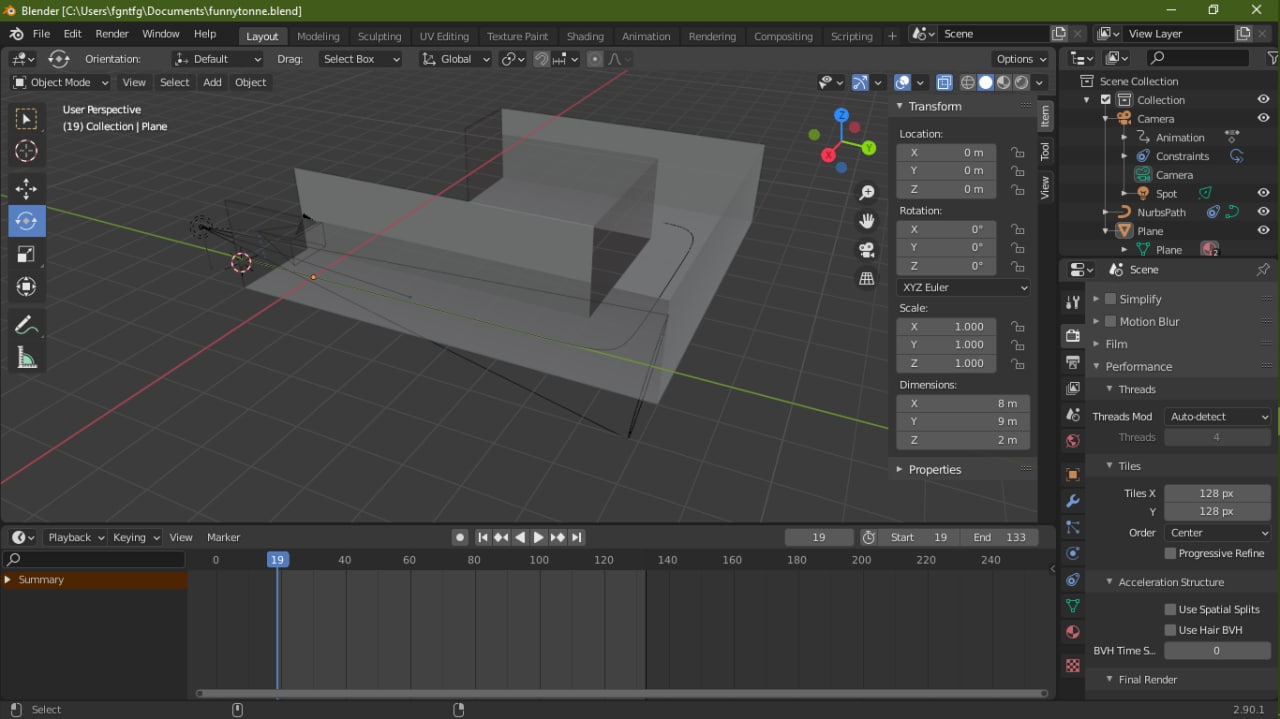Enable the Simplify checkbox

[1110, 299]
